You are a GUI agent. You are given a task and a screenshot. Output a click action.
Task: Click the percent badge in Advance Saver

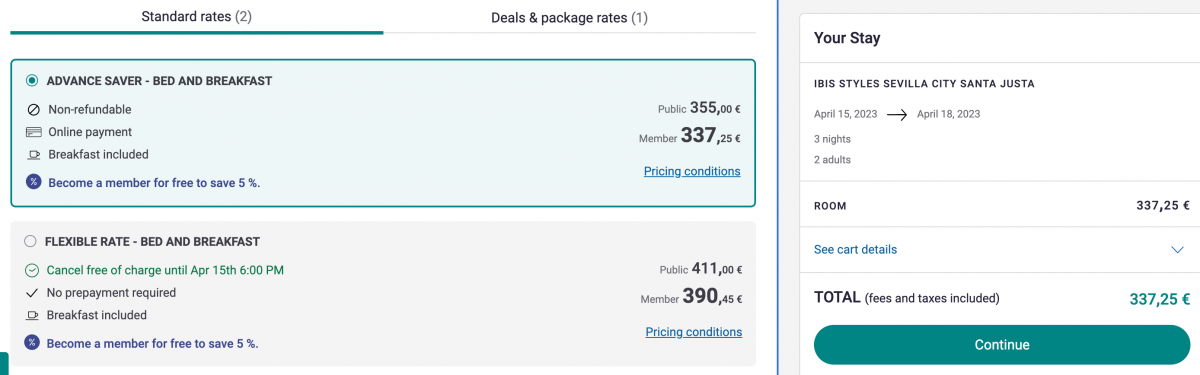click(x=33, y=182)
